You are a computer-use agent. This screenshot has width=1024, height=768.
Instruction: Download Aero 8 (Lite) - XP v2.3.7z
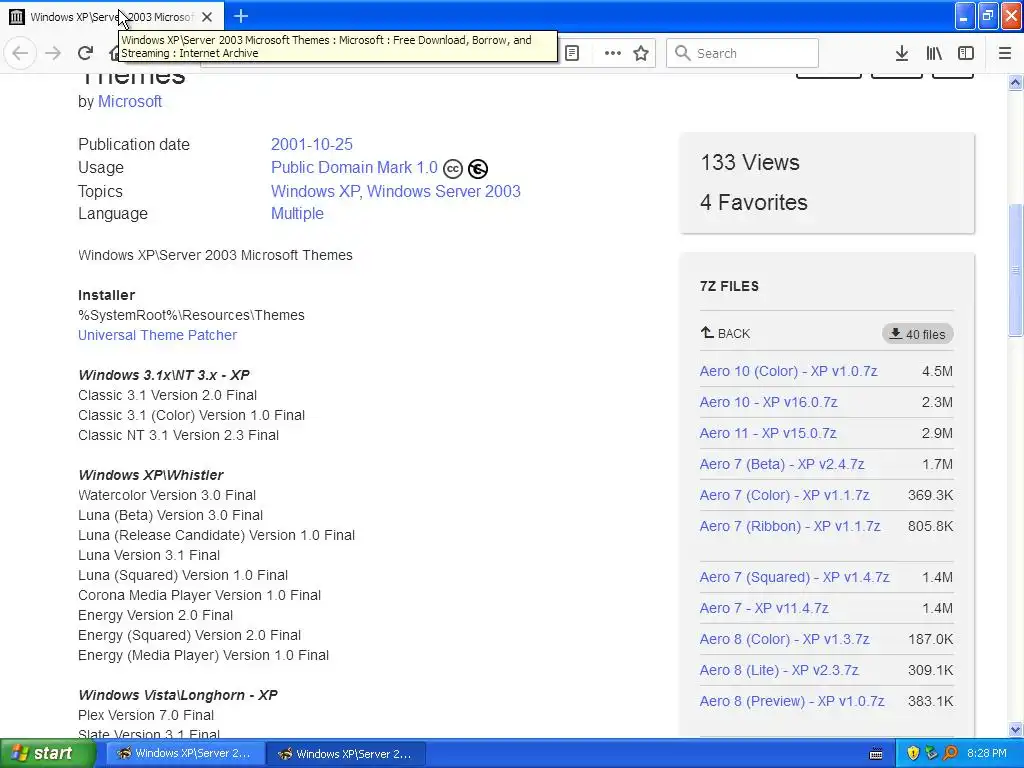coord(779,670)
